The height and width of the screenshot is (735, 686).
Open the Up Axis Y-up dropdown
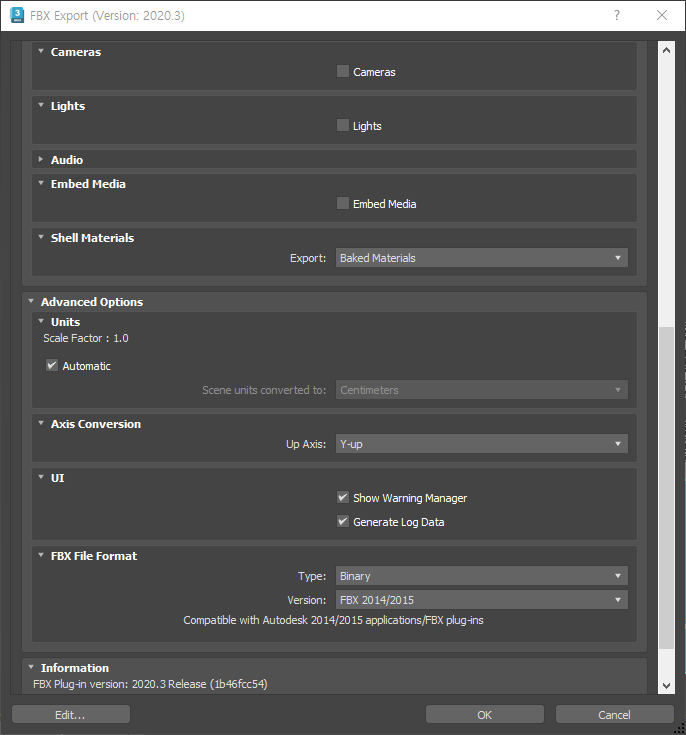coord(482,444)
